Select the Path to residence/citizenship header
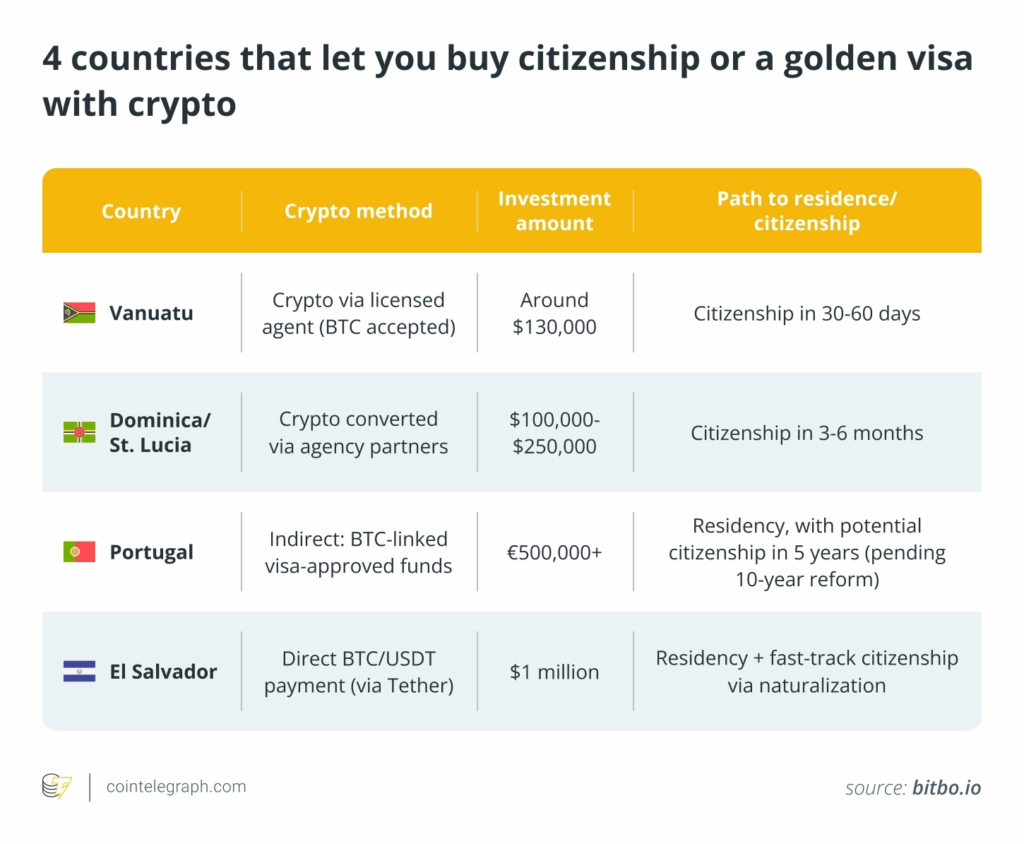This screenshot has height=844, width=1024. pyautogui.click(x=806, y=211)
